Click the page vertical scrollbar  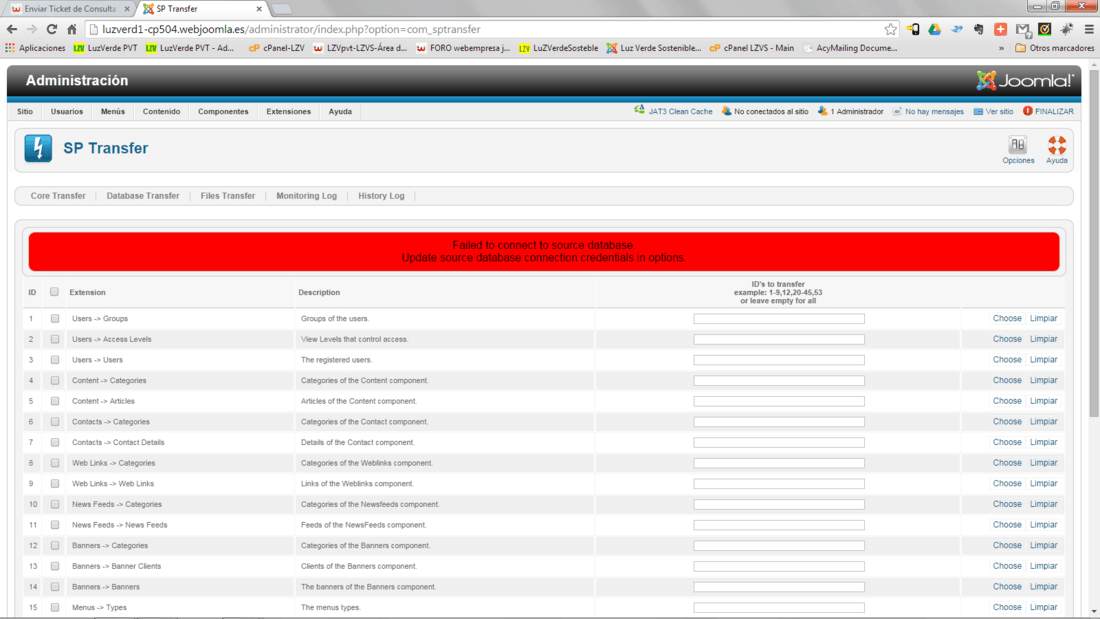coord(1094,246)
